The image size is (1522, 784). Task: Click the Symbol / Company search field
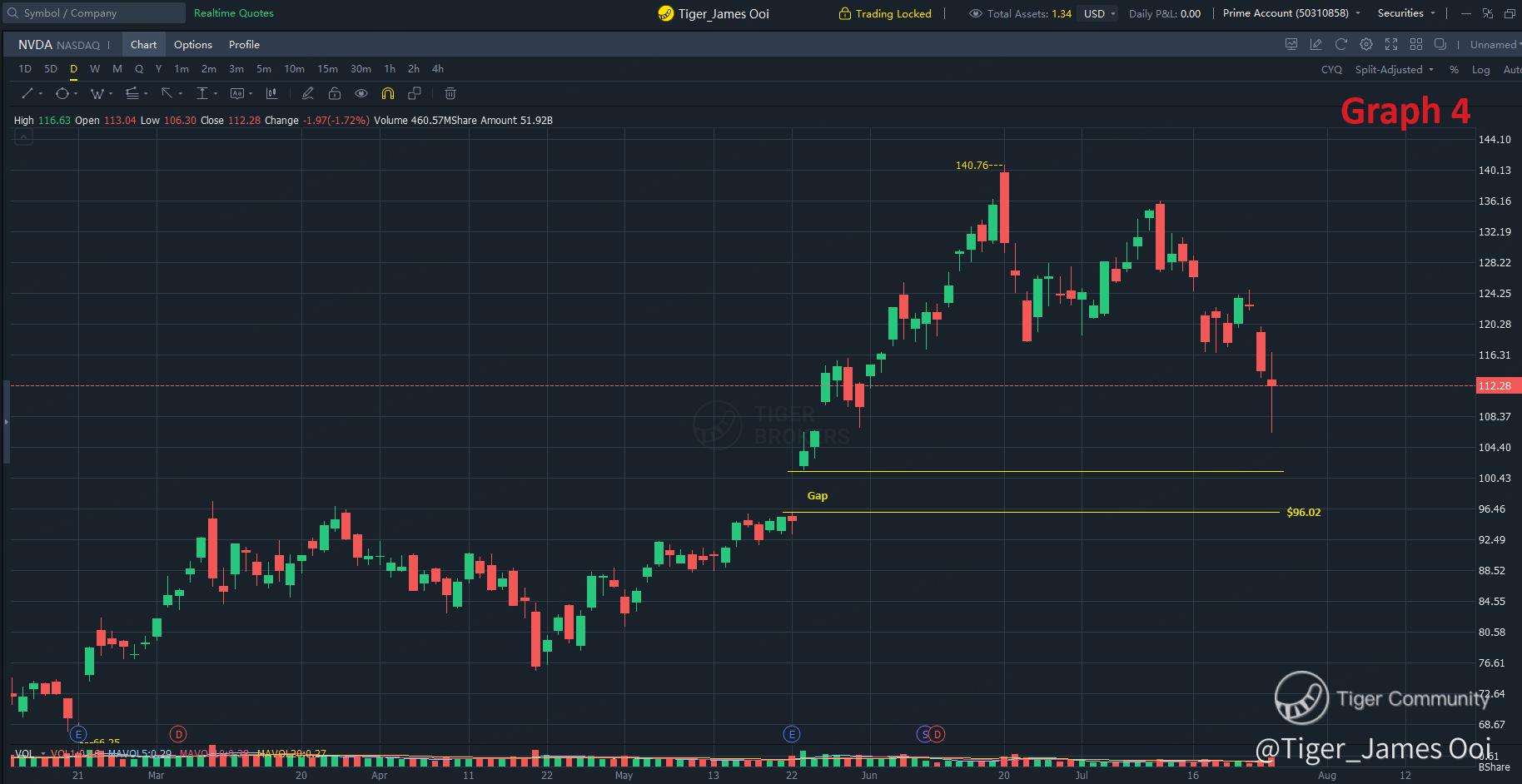click(x=94, y=13)
